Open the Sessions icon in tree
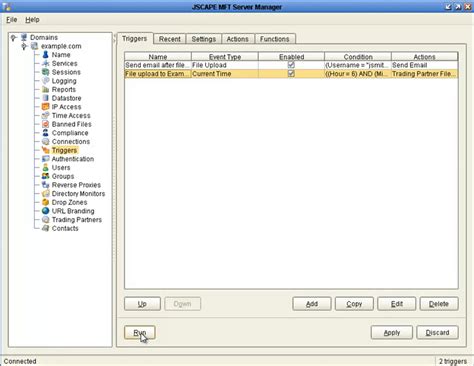This screenshot has width=474, height=366. coord(46,72)
